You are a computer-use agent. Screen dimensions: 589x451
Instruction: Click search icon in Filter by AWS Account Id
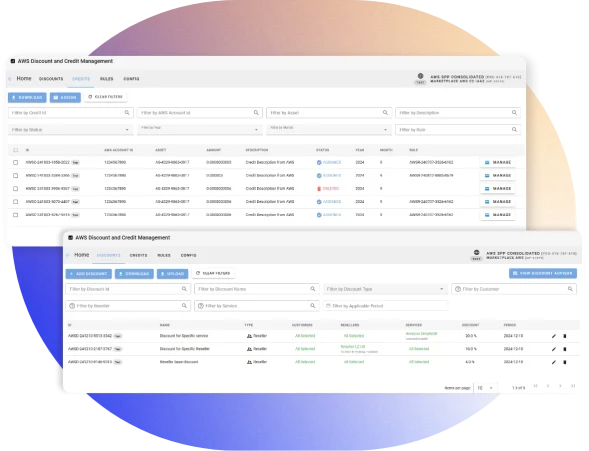(256, 113)
